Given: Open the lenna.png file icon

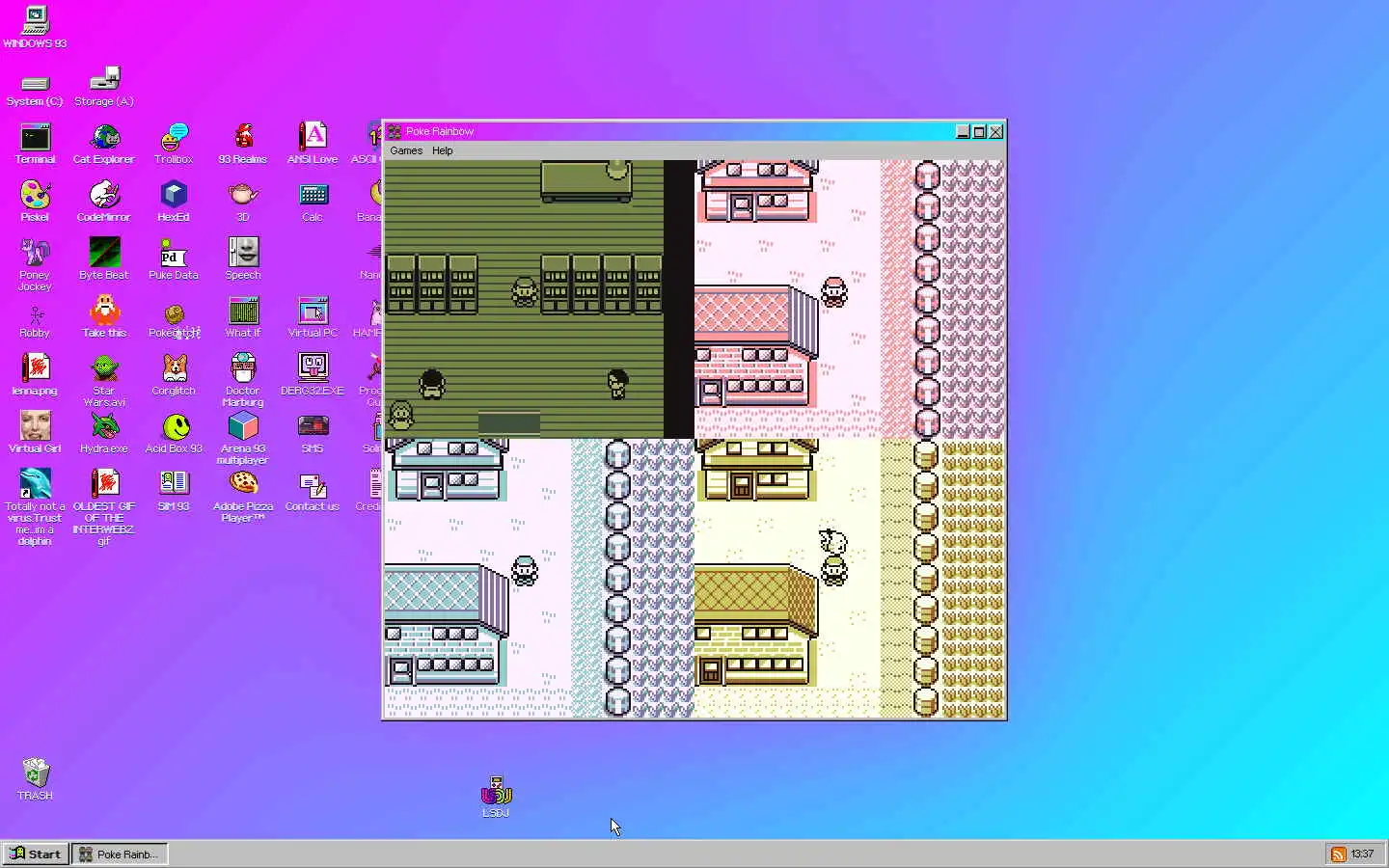Looking at the screenshot, I should point(35,375).
